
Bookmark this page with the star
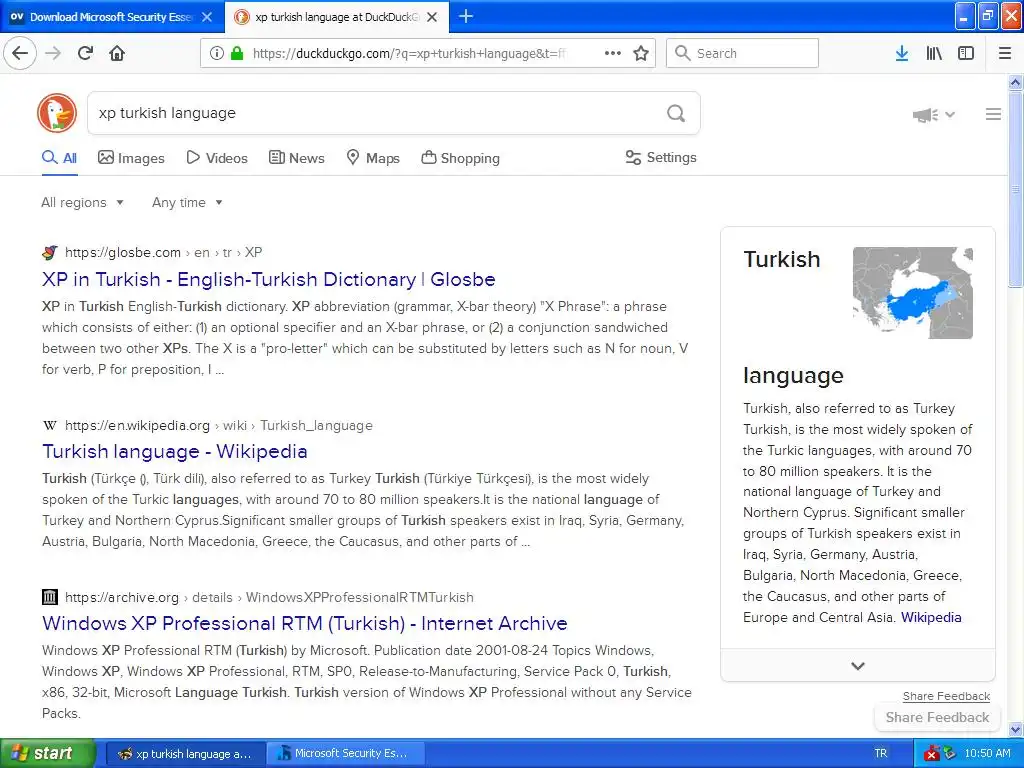pos(641,53)
